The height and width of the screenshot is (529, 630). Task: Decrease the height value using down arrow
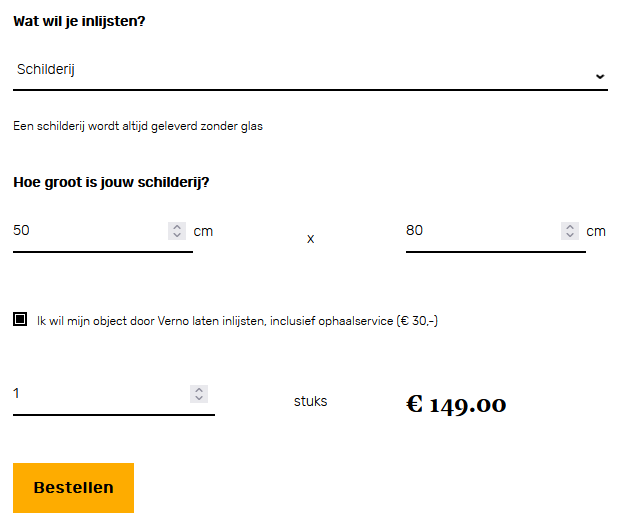(570, 236)
